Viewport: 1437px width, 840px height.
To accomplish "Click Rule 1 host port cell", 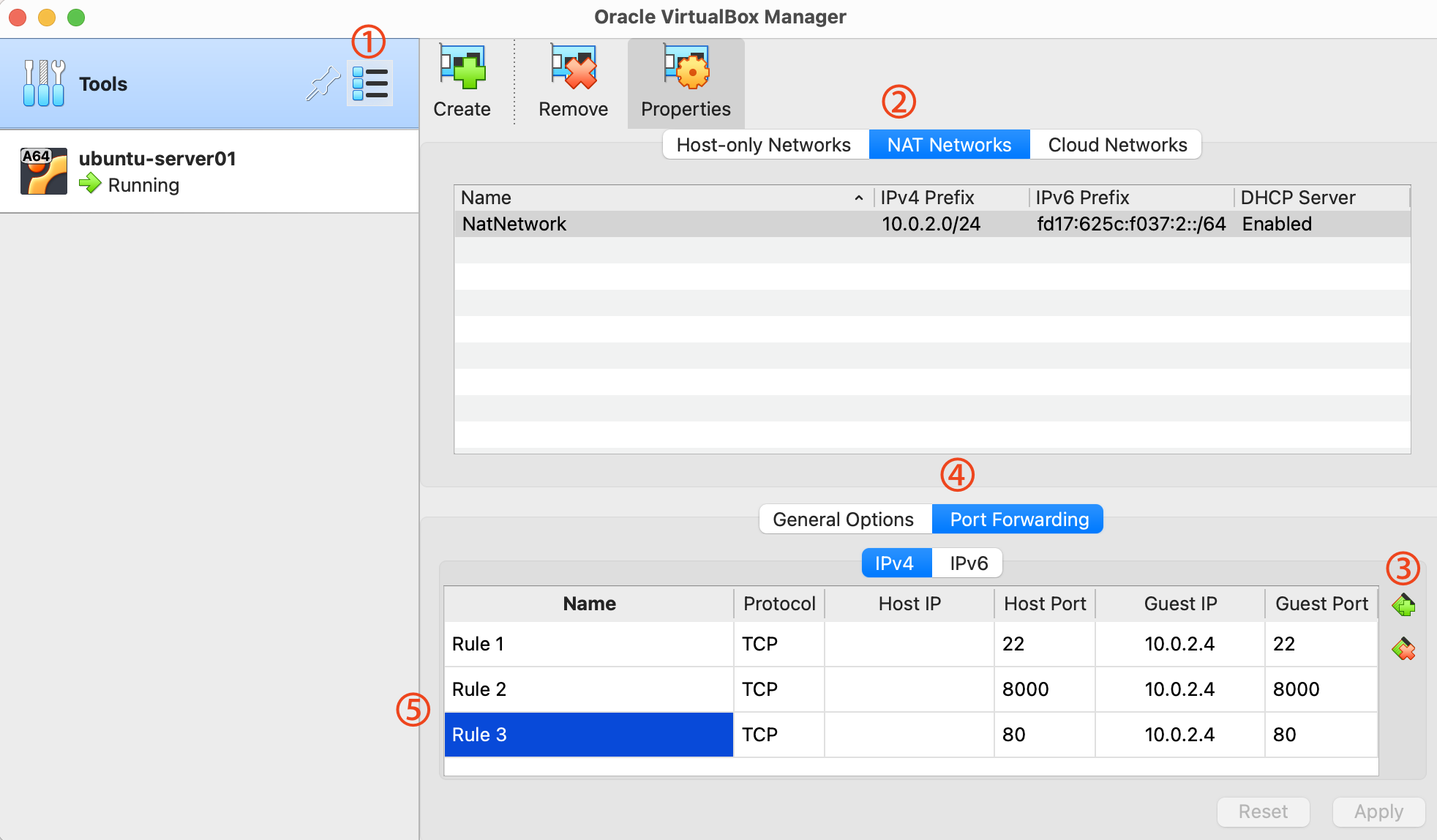I will 1043,644.
